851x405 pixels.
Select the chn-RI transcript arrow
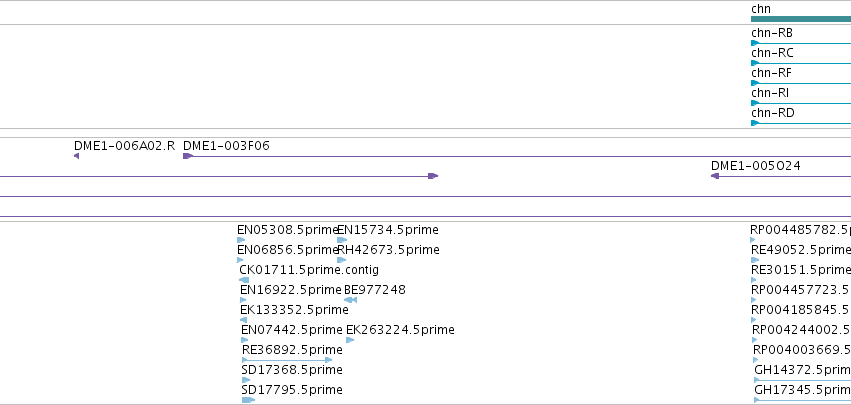(x=755, y=103)
